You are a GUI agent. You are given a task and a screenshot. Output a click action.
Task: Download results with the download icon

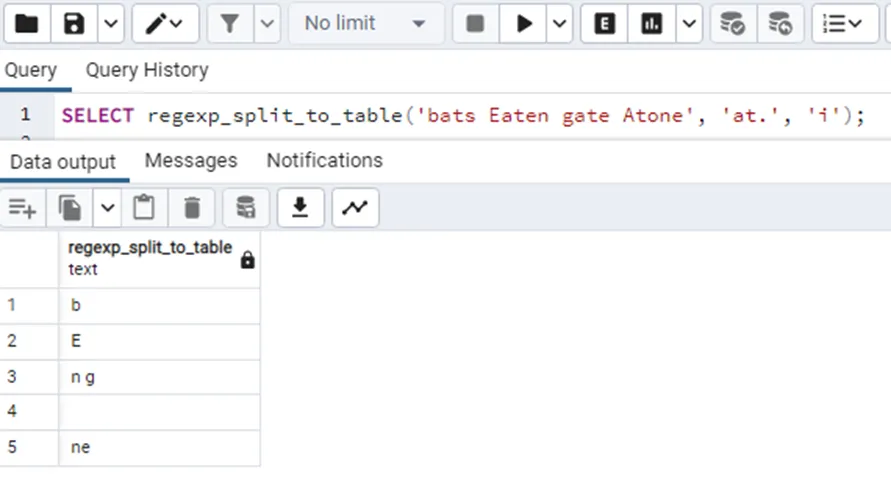click(x=299, y=207)
